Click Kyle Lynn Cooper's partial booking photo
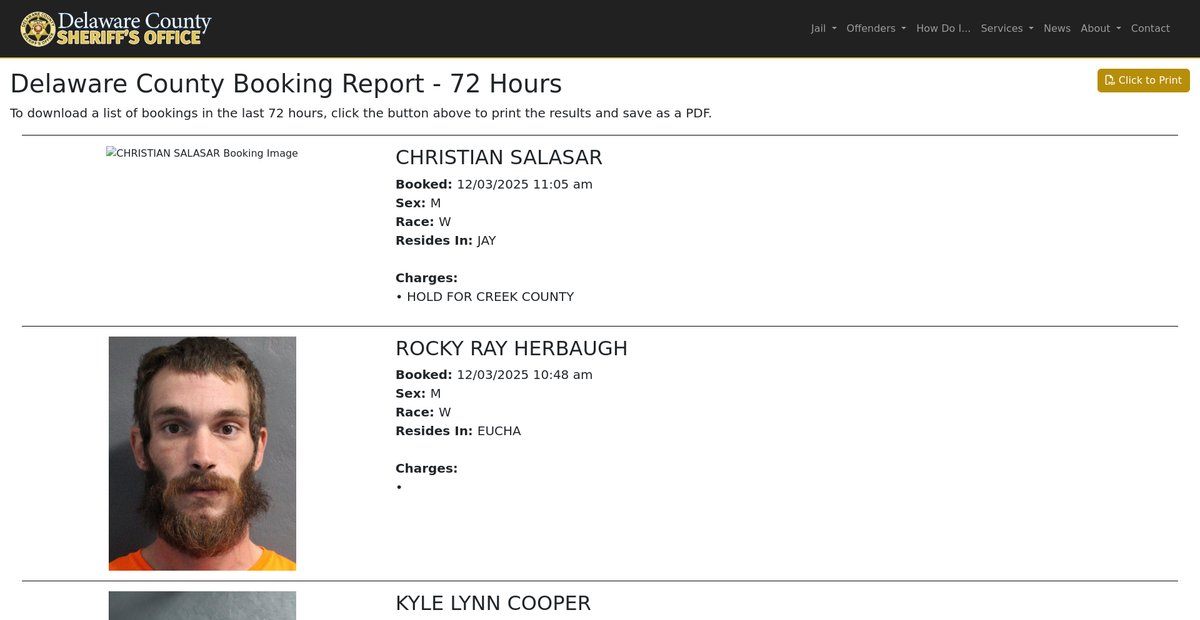The height and width of the screenshot is (620, 1200). coord(202,605)
